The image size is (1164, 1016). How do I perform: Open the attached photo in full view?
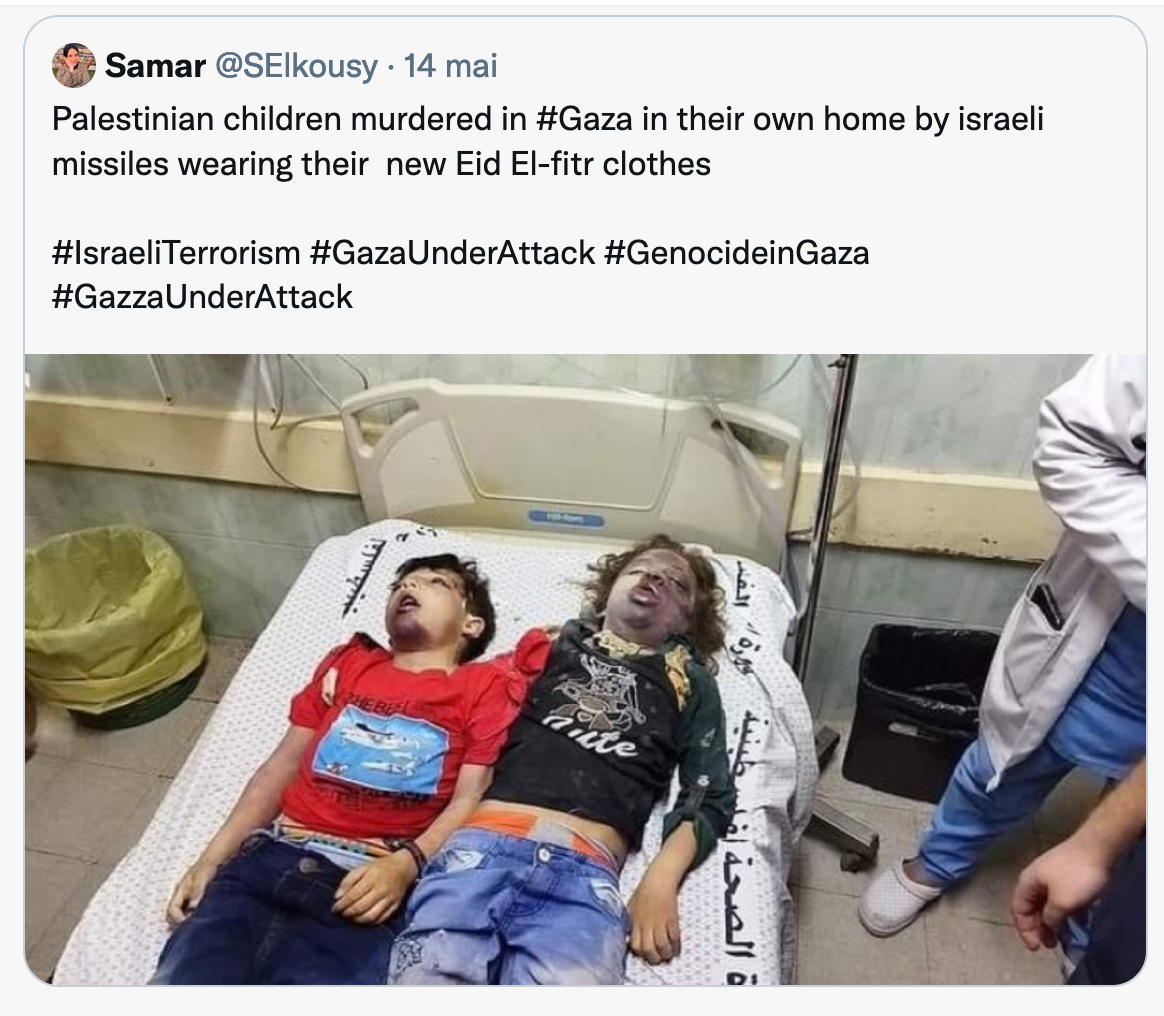(x=586, y=669)
